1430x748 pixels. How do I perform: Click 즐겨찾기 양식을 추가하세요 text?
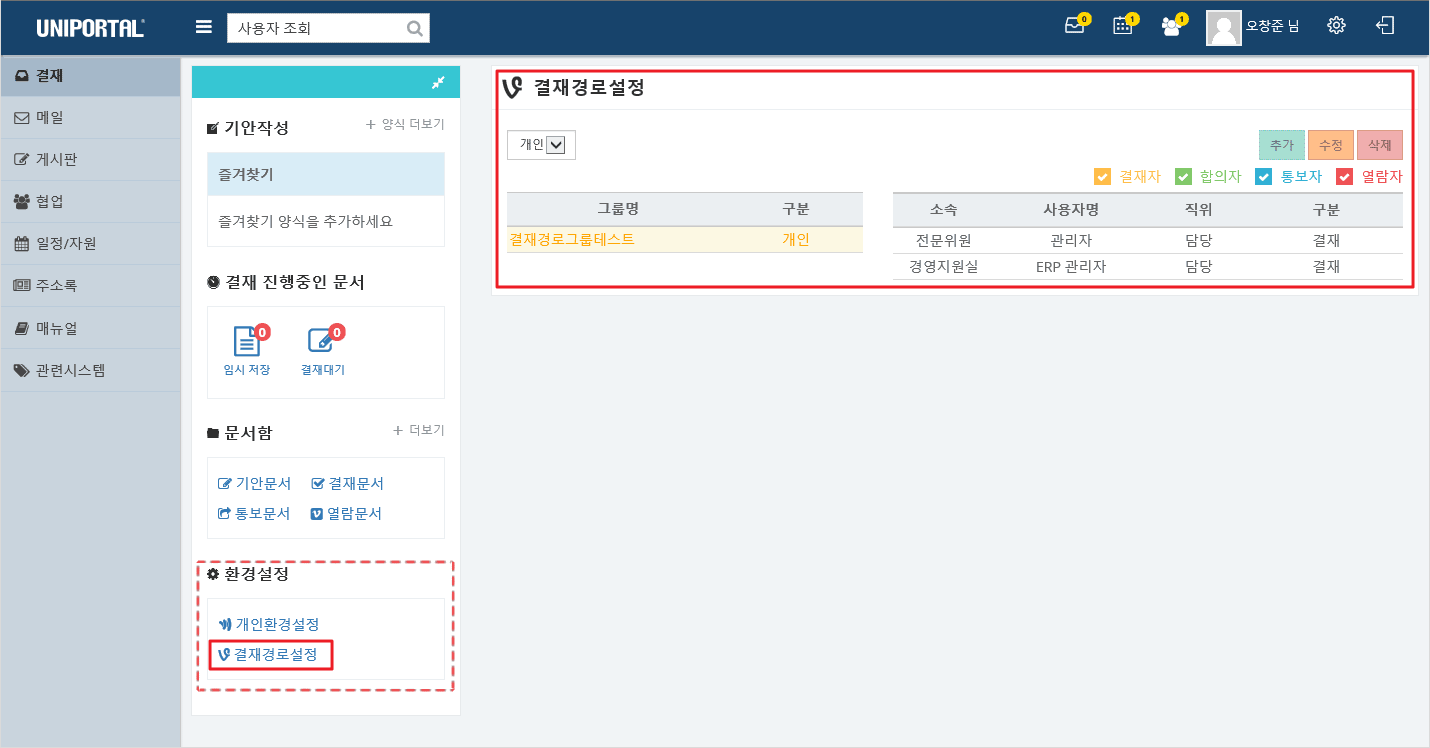306,221
